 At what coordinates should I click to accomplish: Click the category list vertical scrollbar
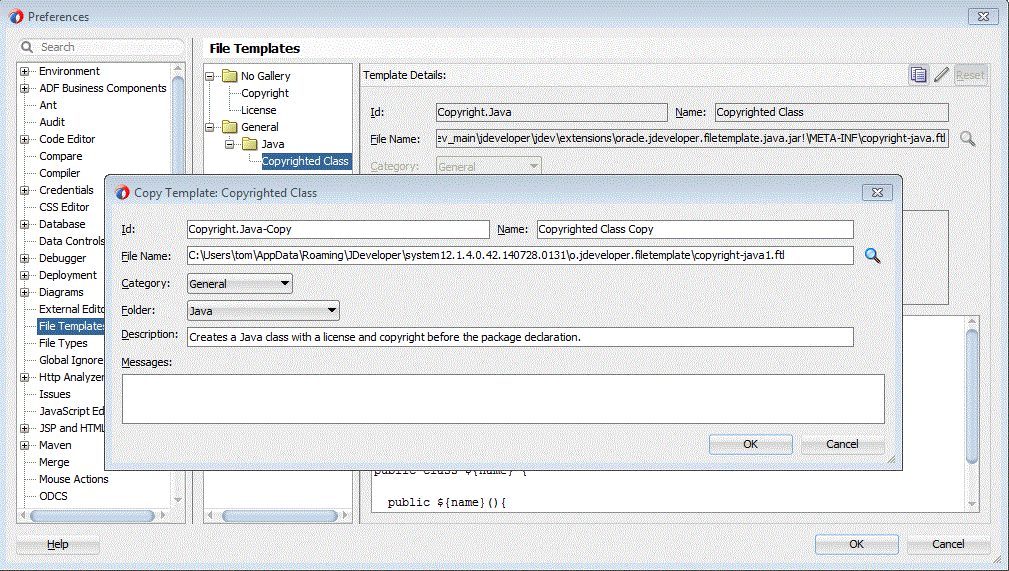tap(178, 283)
